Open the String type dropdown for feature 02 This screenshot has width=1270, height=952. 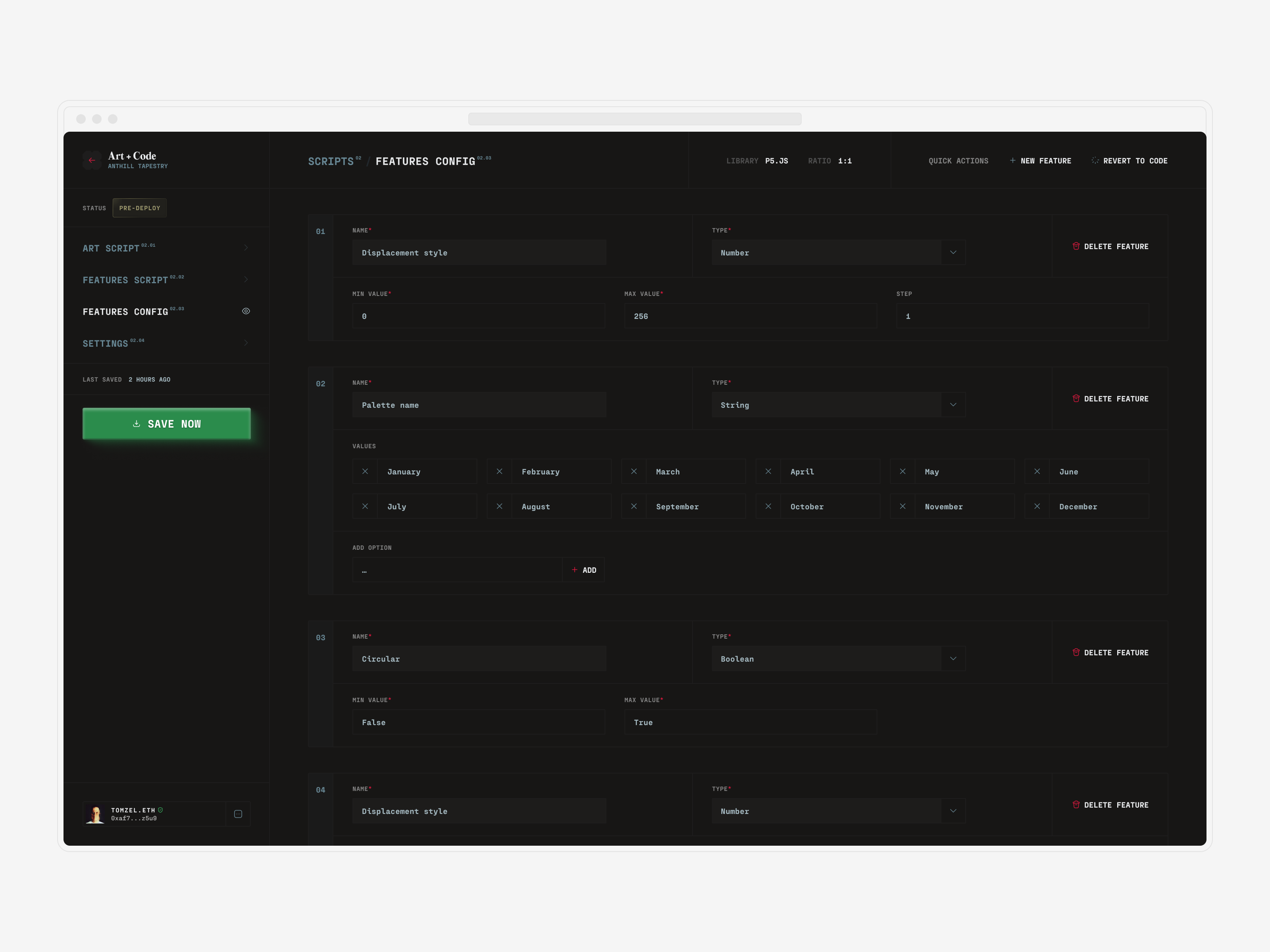[x=953, y=405]
